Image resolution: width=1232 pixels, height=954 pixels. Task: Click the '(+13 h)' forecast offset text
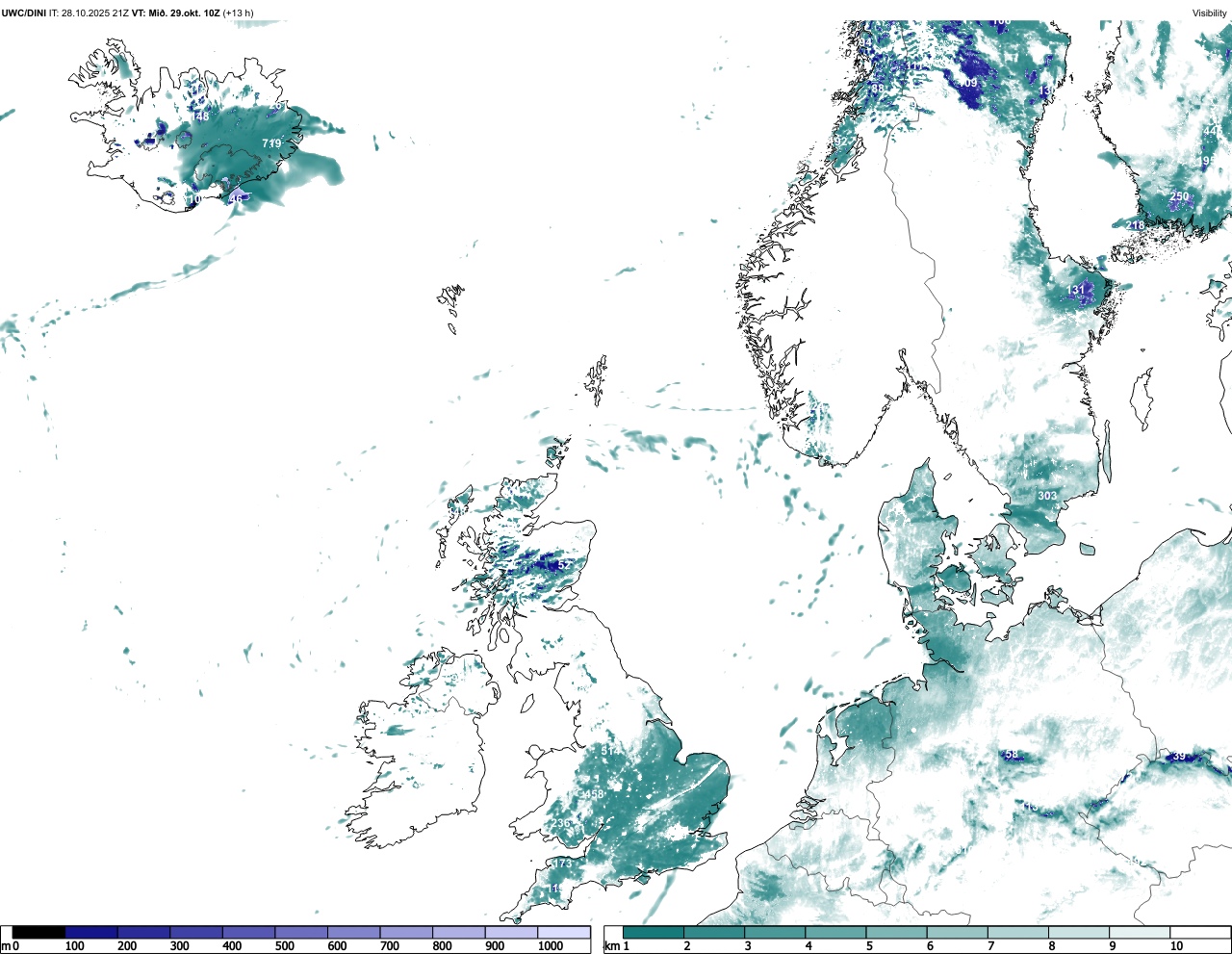(238, 13)
